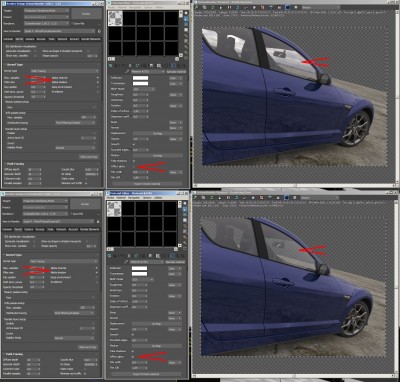Toggle Alpha shadows checkbox in the lower Render Setup

point(97,273)
